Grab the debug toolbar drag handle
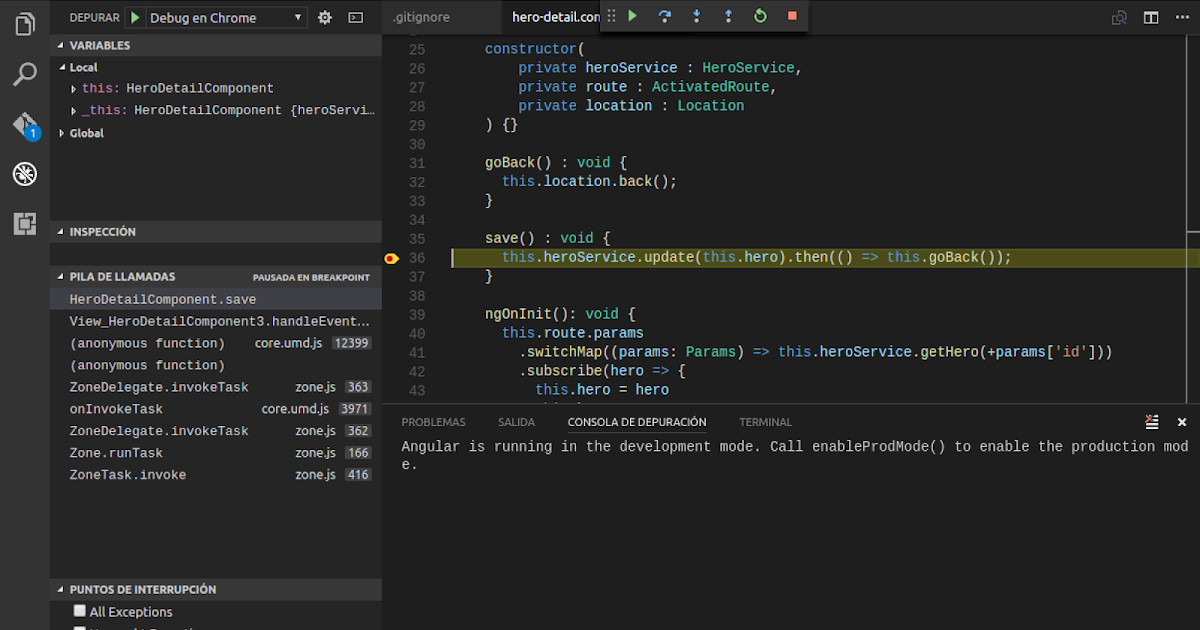Viewport: 1200px width, 630px height. [611, 16]
